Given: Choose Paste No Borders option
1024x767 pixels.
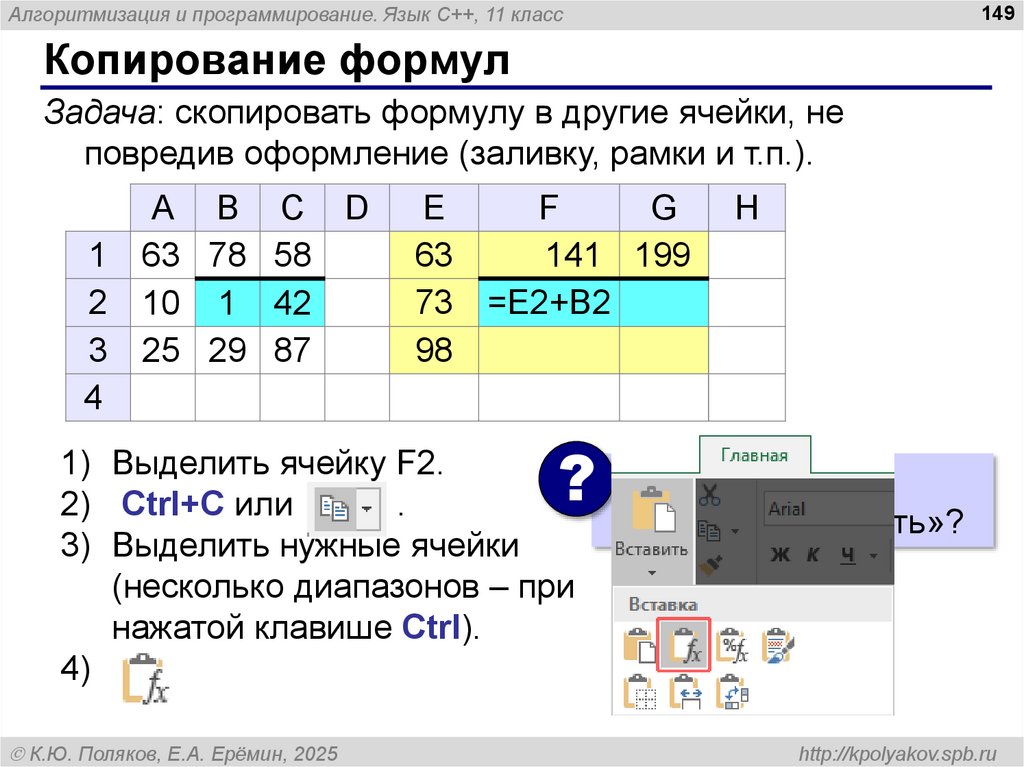Looking at the screenshot, I should pos(639,692).
